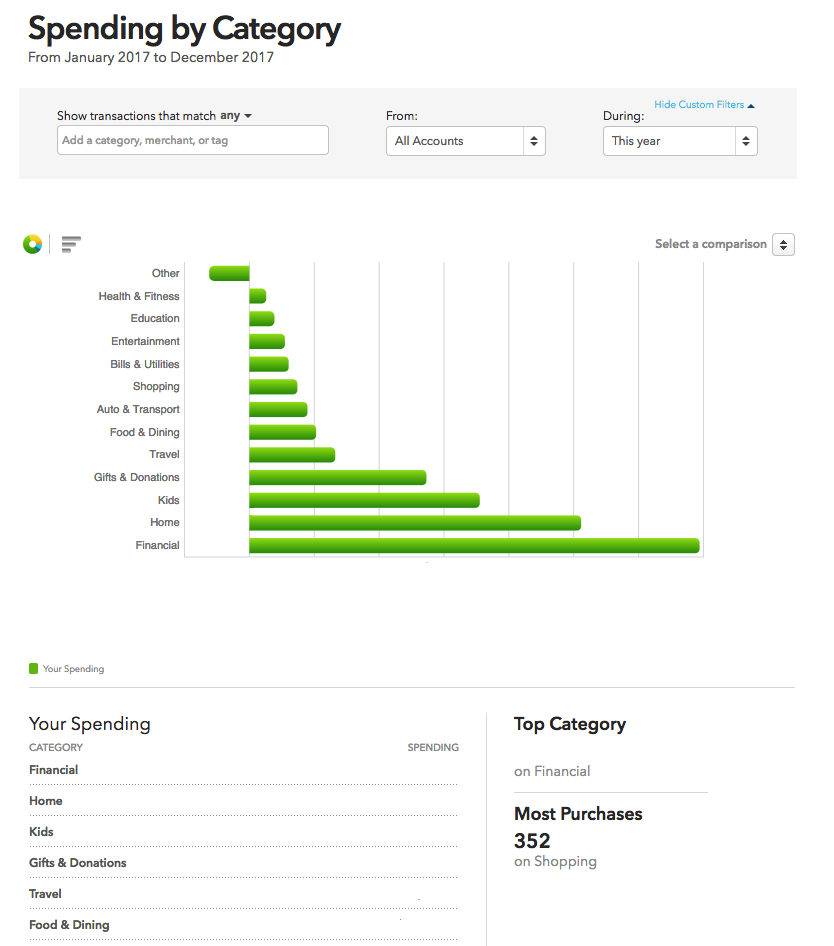Click the 'on Financial' top category text
Viewport: 834px width, 946px height.
point(552,771)
